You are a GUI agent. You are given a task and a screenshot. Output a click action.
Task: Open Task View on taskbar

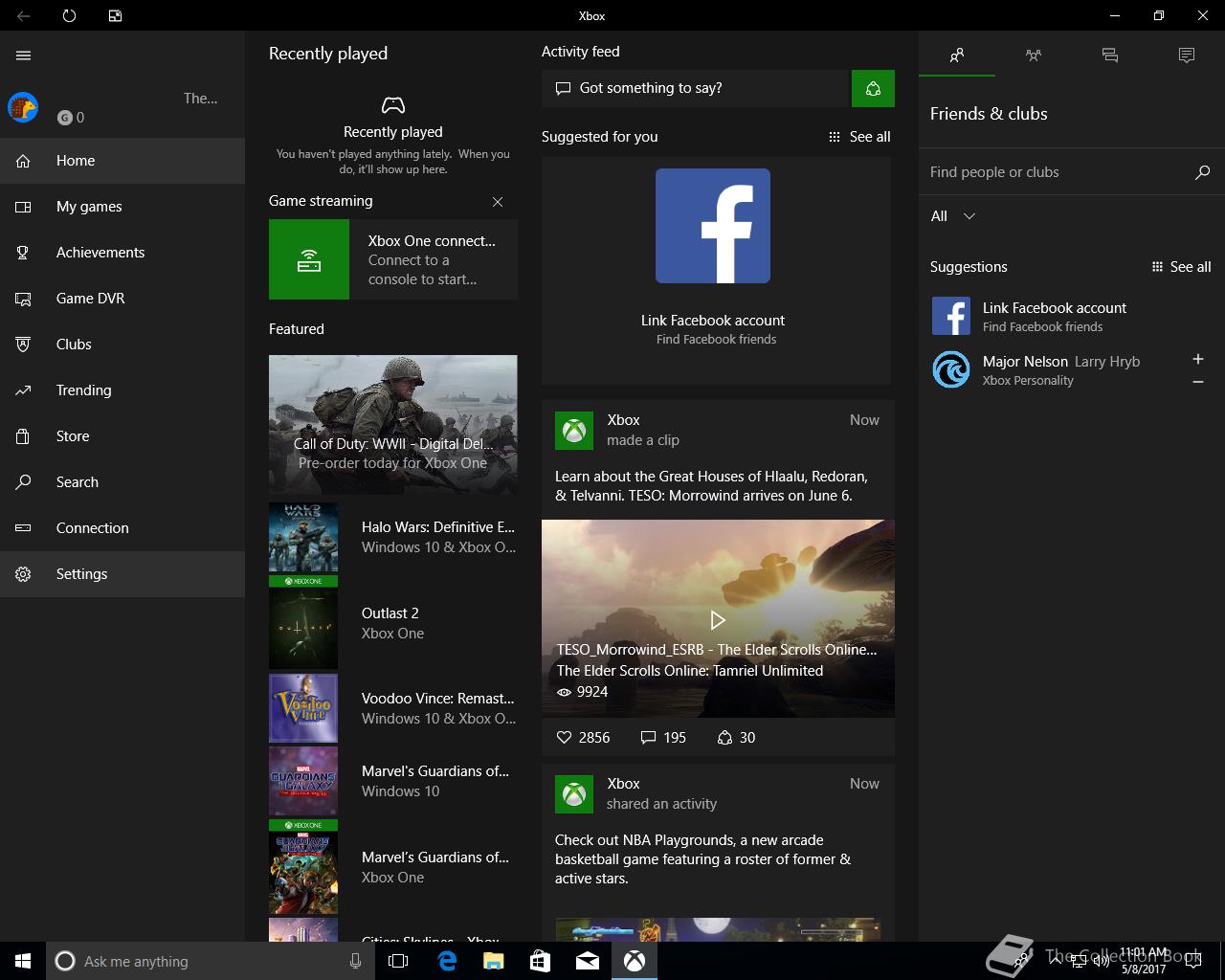pyautogui.click(x=398, y=961)
